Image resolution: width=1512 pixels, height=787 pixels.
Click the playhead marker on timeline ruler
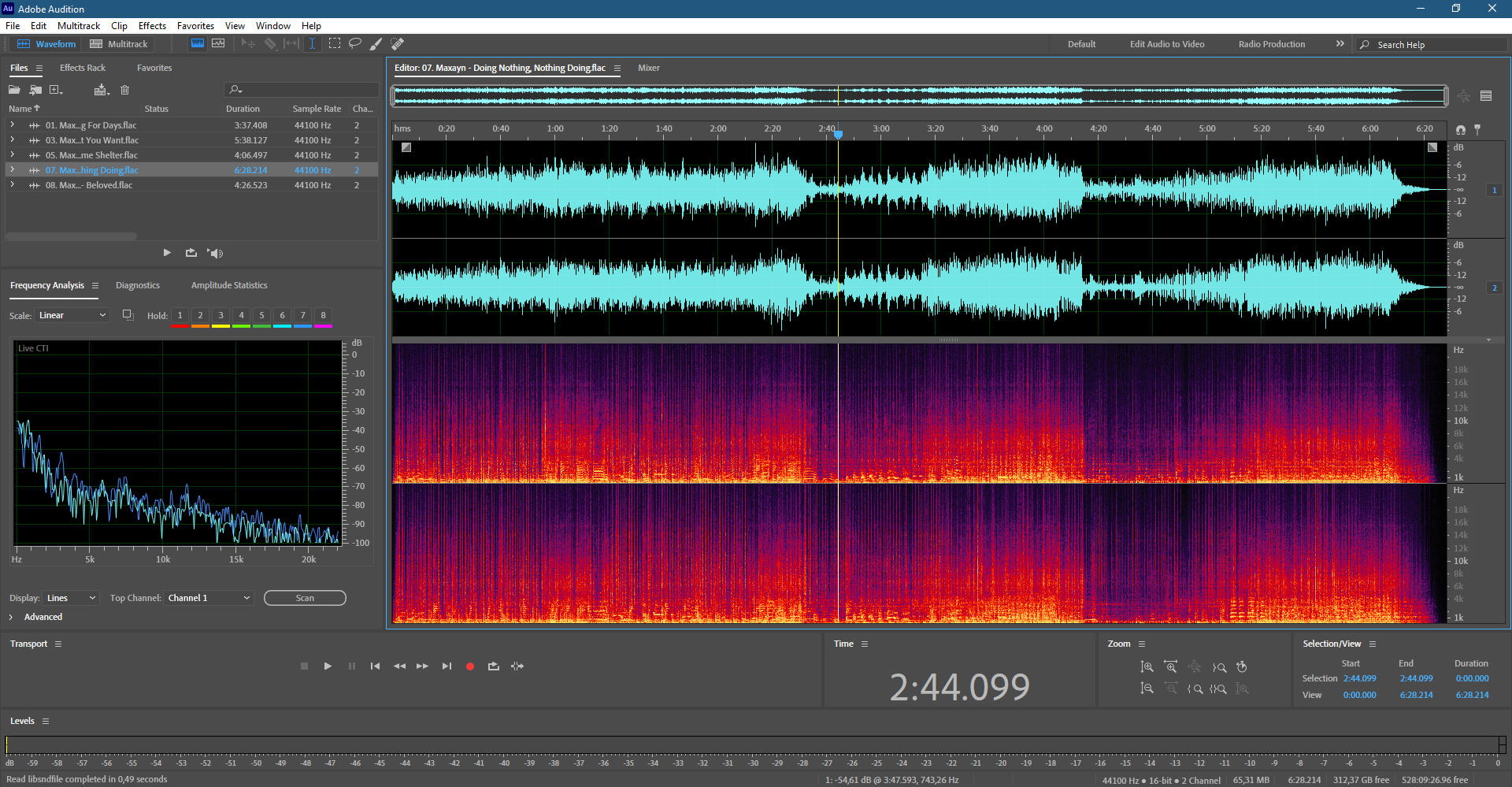[x=839, y=134]
